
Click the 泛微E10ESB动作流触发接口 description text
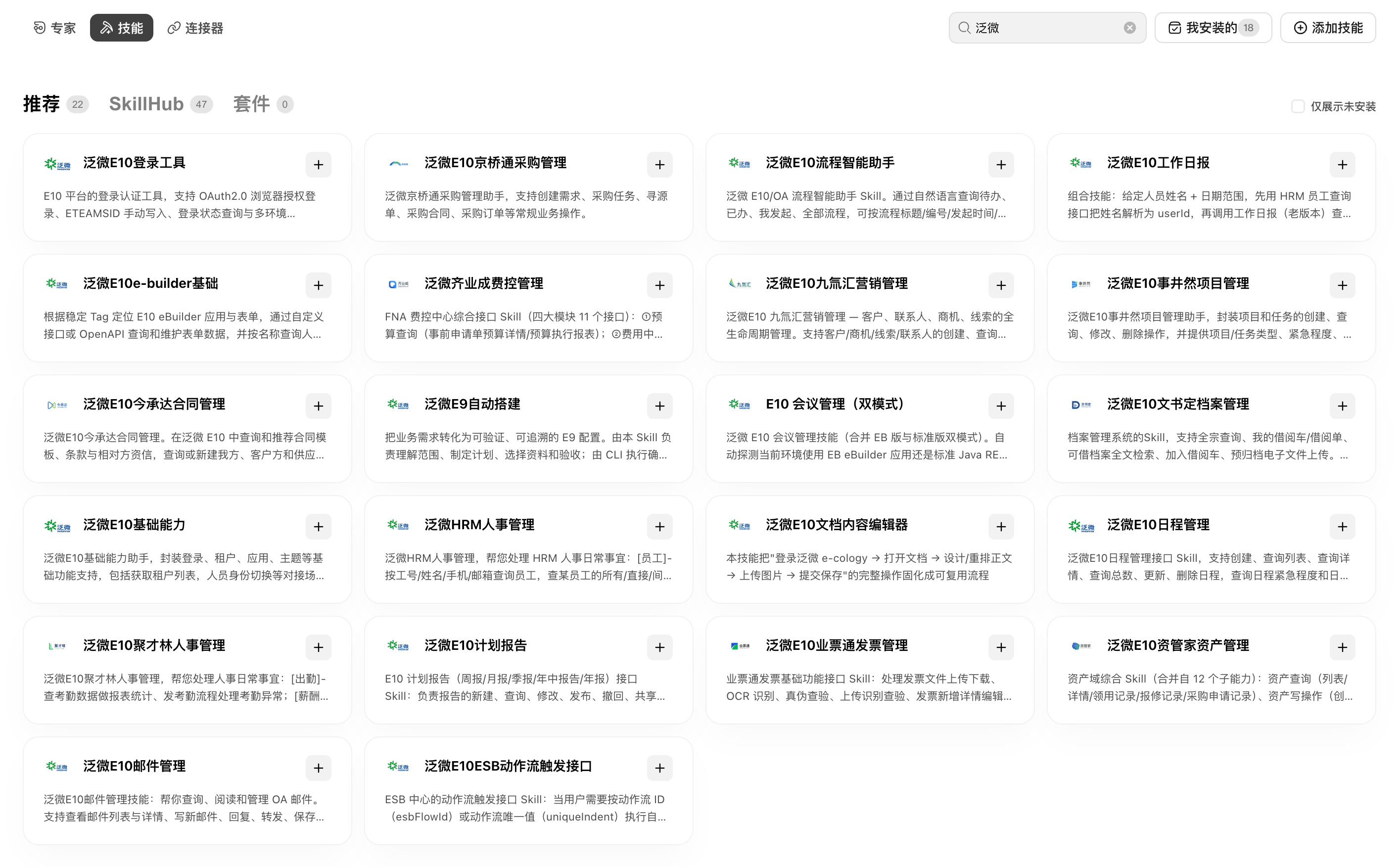(x=525, y=808)
